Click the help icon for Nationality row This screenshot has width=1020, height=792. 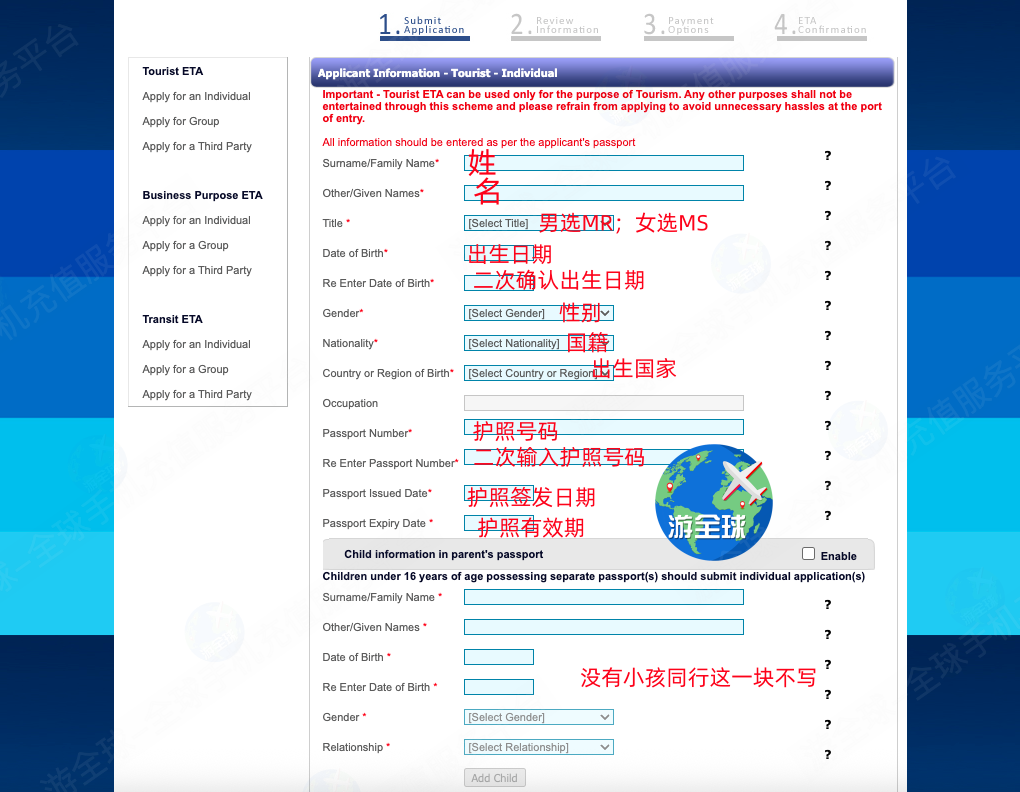(x=828, y=336)
